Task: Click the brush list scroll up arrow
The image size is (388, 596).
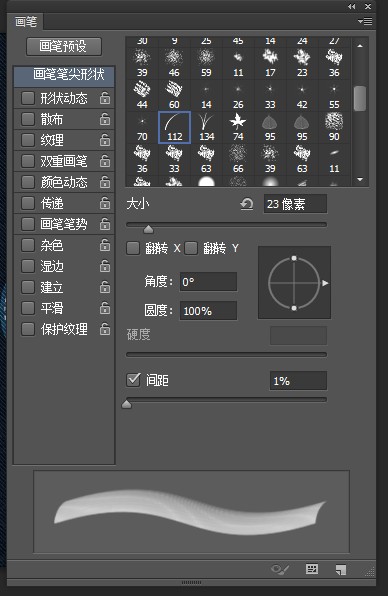Action: click(x=360, y=46)
